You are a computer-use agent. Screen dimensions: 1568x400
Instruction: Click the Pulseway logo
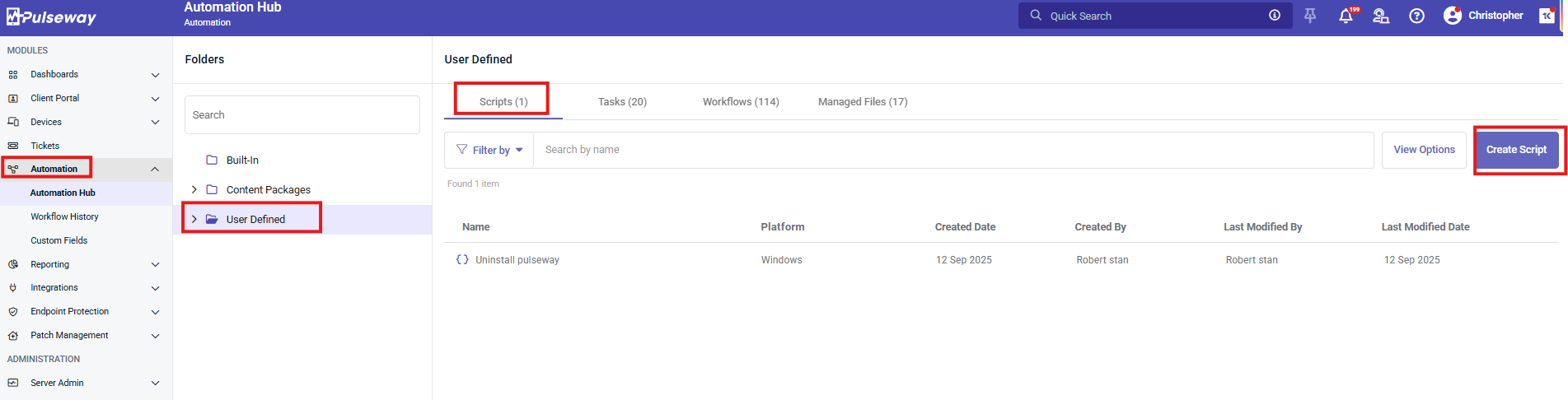pyautogui.click(x=51, y=17)
